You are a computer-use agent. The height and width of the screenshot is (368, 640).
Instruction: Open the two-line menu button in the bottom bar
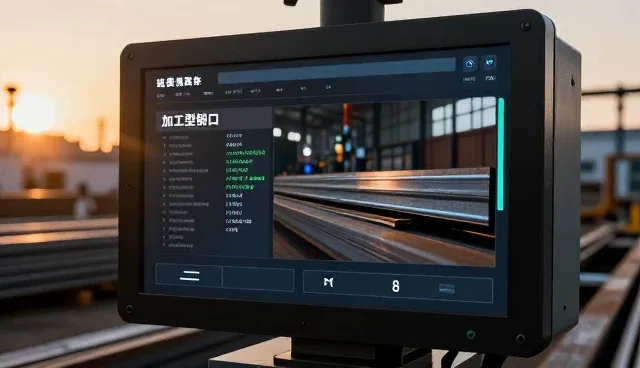click(x=189, y=275)
